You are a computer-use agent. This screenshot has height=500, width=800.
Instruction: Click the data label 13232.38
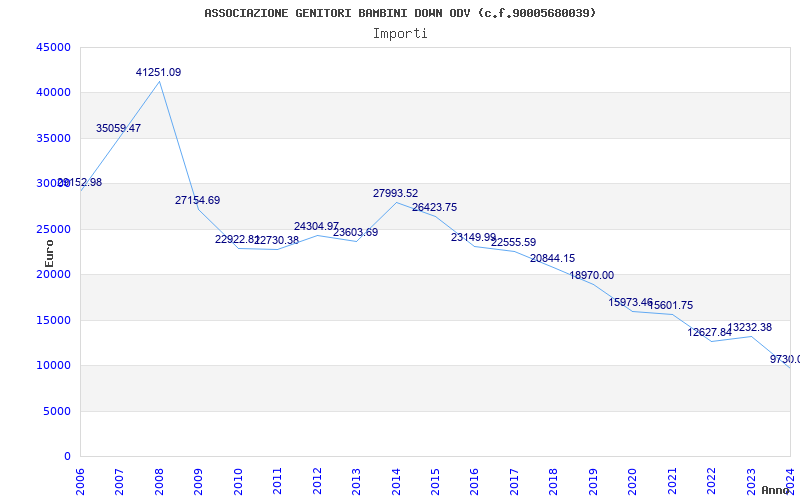[749, 328]
